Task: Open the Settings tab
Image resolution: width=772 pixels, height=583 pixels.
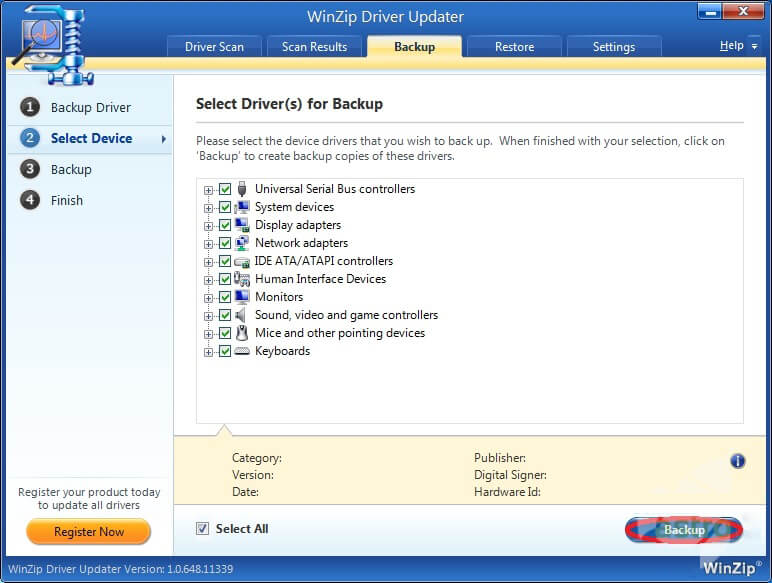Action: (614, 47)
